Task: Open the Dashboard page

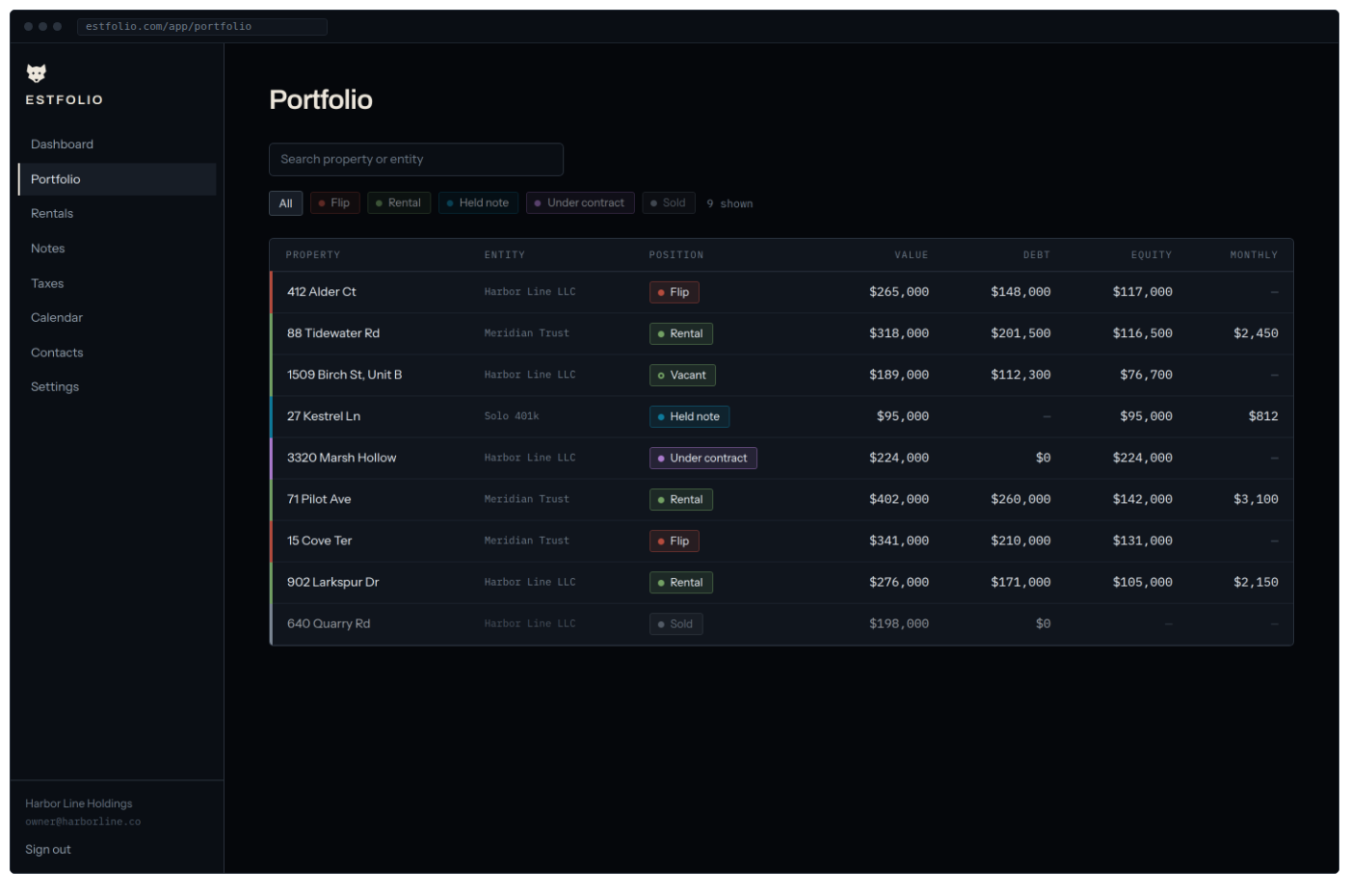Action: [62, 145]
